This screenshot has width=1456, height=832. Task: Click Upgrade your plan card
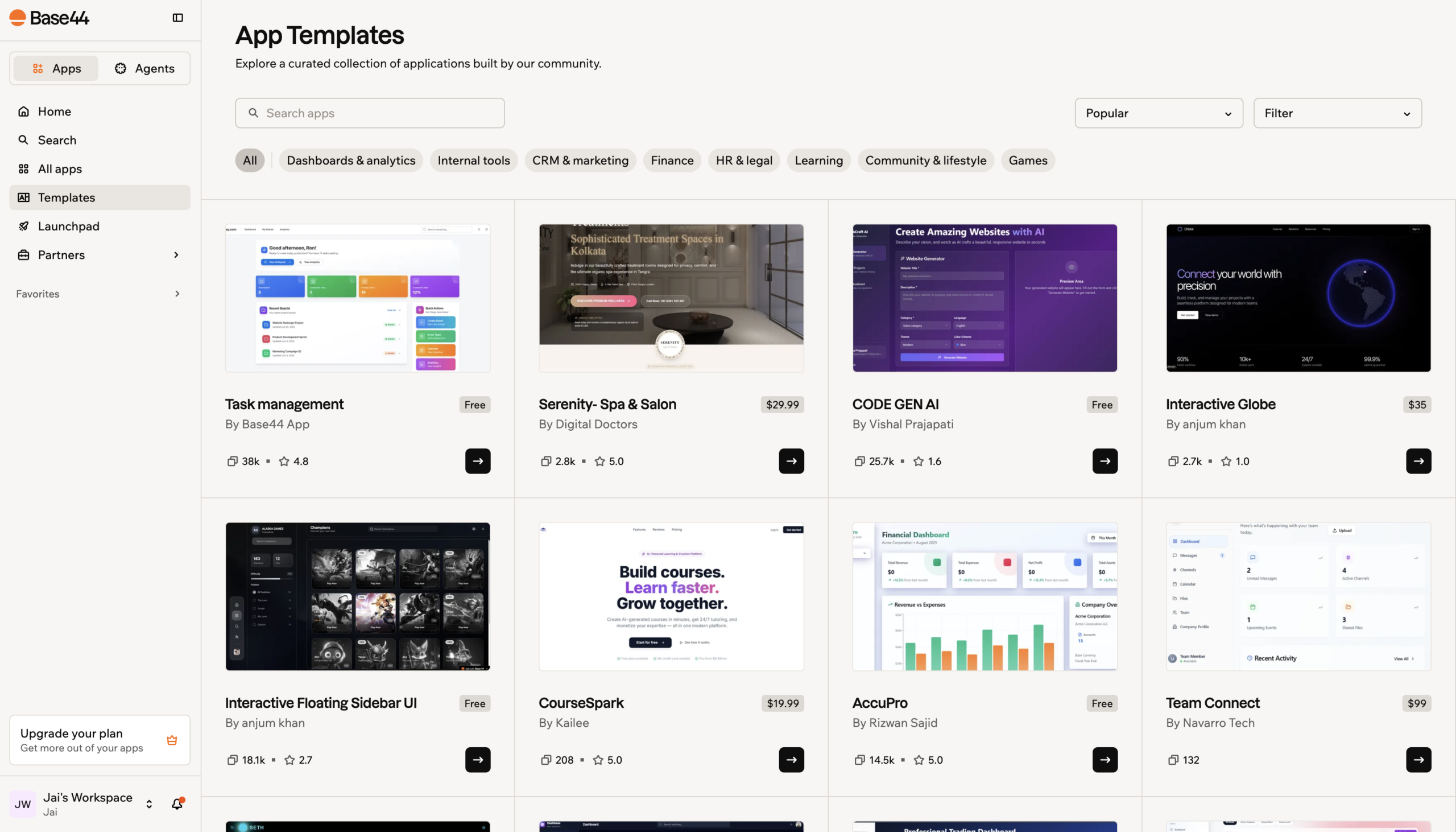tap(100, 740)
